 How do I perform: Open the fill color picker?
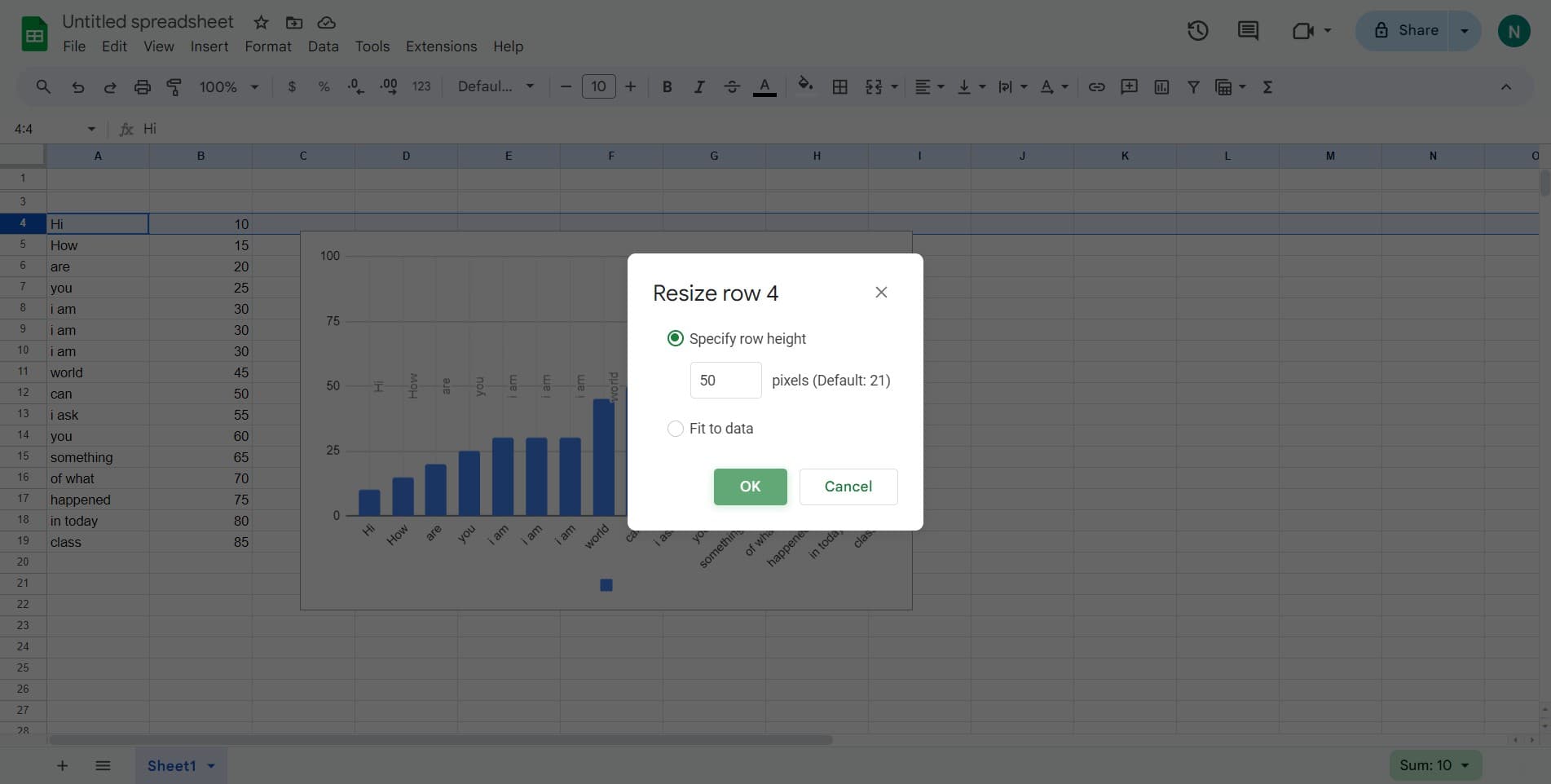(x=804, y=86)
